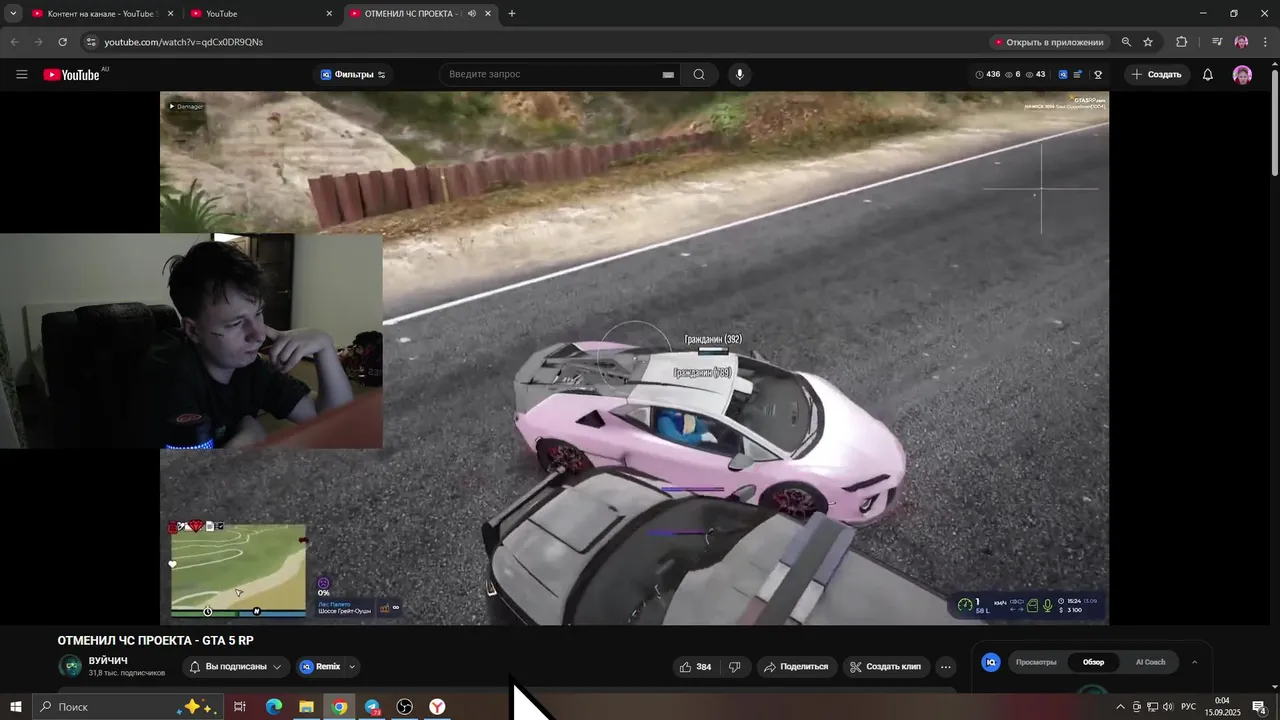The height and width of the screenshot is (720, 1280).
Task: Click the Создать create button
Action: tap(1156, 74)
